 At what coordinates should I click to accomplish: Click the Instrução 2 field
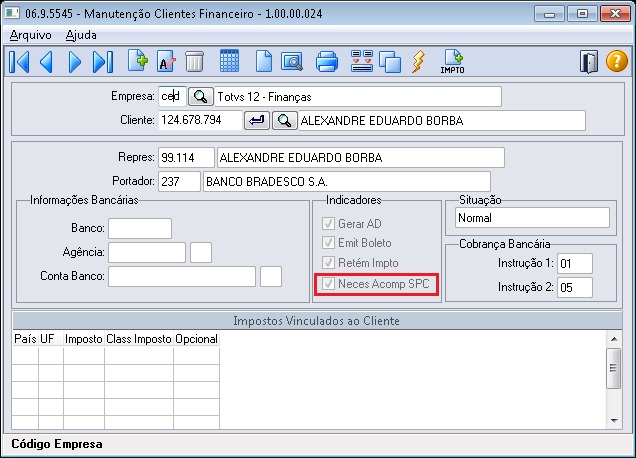[x=575, y=288]
